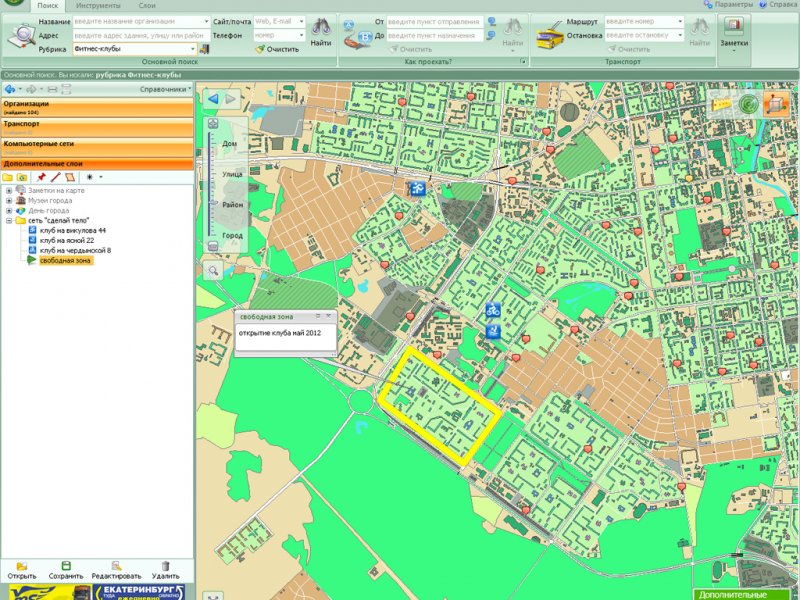This screenshot has height=600, width=800.
Task: Click the green radar icon on map
Action: 748,104
